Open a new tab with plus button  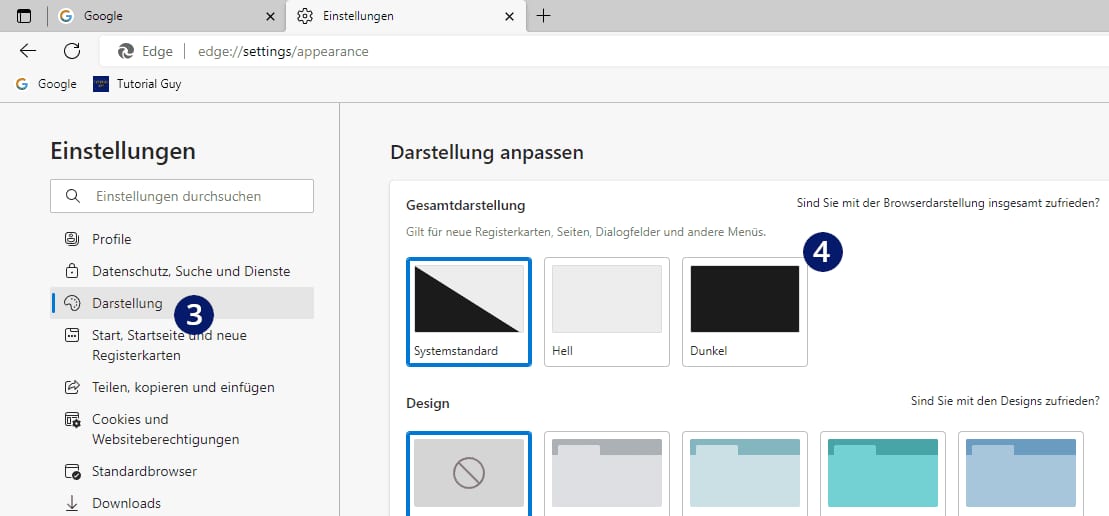543,16
